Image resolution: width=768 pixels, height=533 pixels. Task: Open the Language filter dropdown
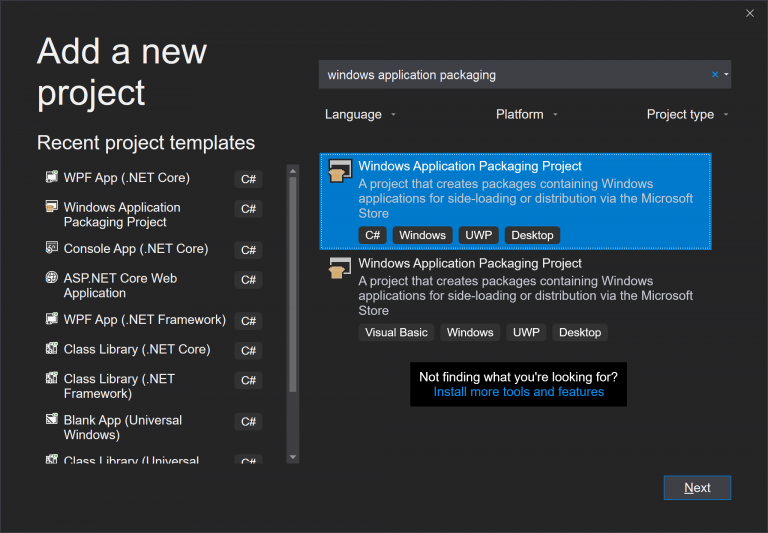[x=360, y=114]
